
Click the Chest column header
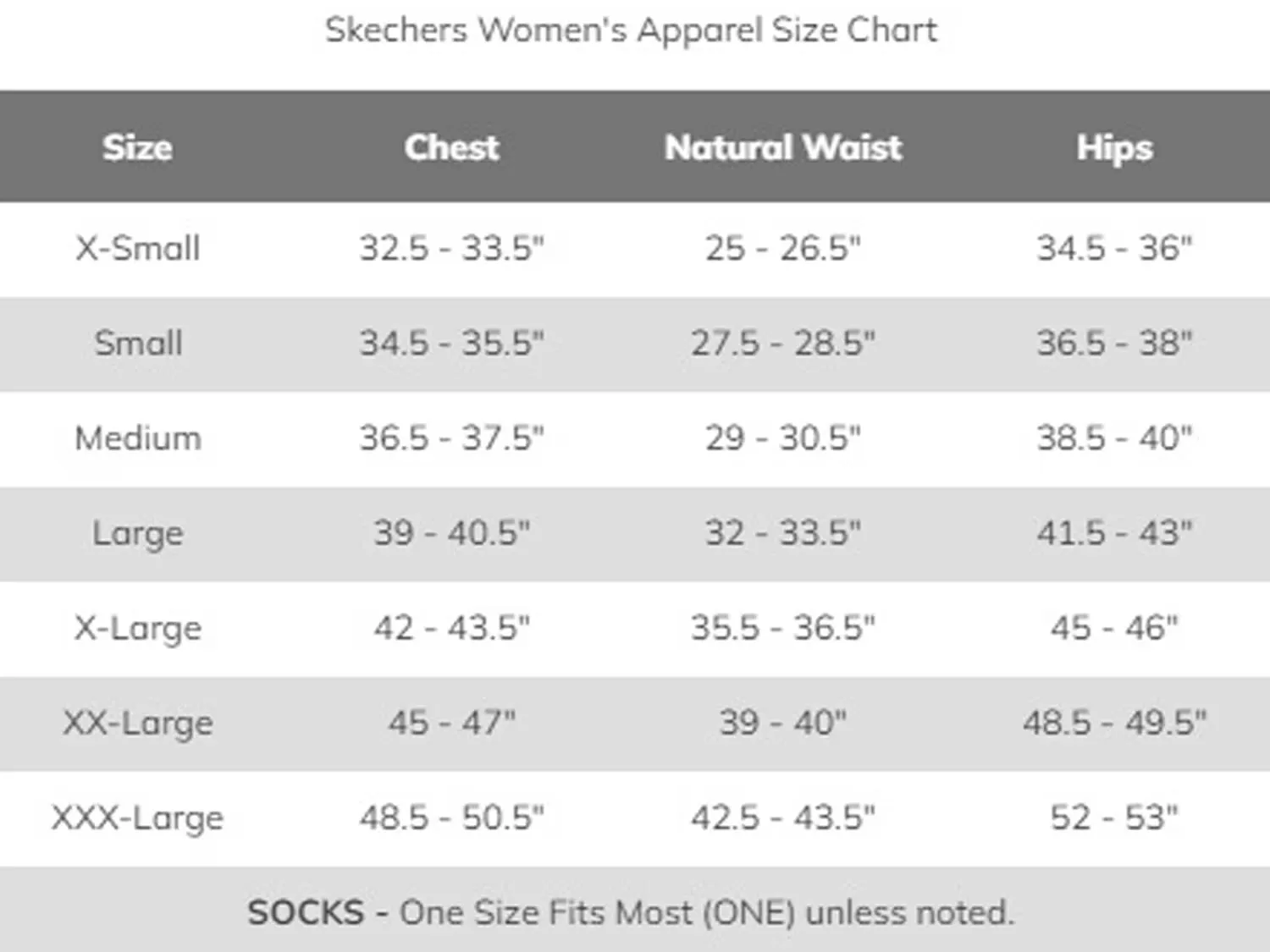point(451,147)
